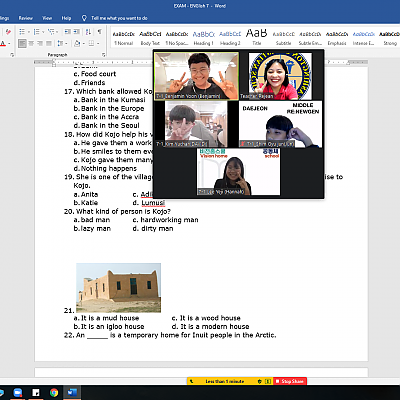The width and height of the screenshot is (400, 400).
Task: Click the Tell me what you want to do box
Action: 119,18
